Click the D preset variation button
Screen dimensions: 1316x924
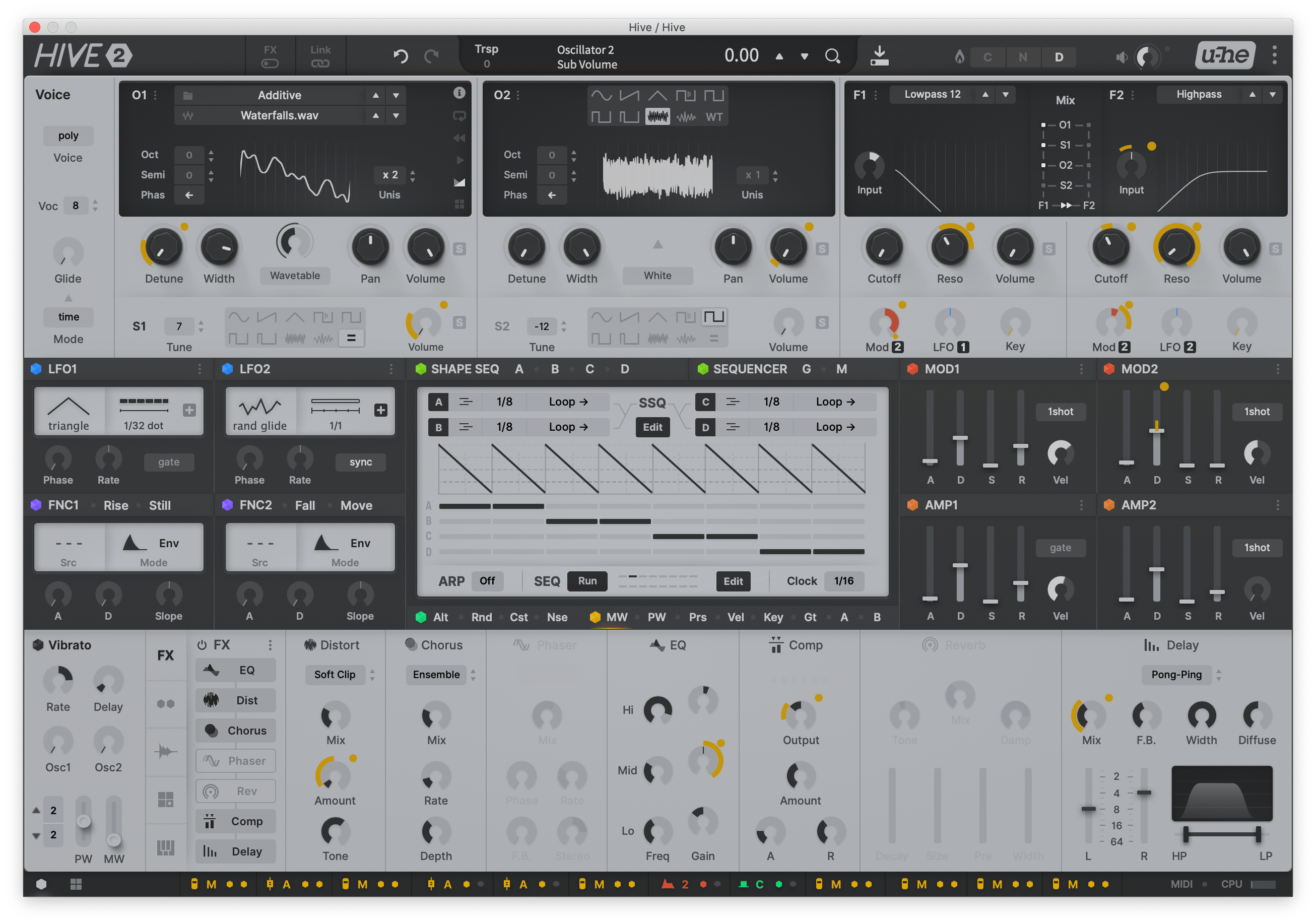tap(1059, 57)
